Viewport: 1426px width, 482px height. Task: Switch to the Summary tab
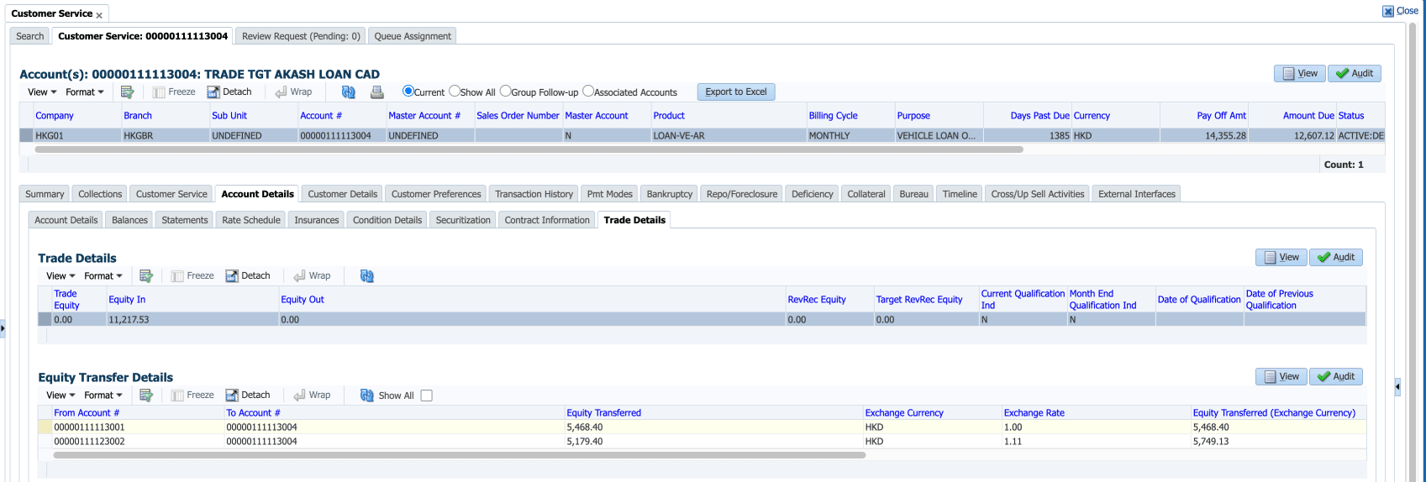(x=44, y=194)
